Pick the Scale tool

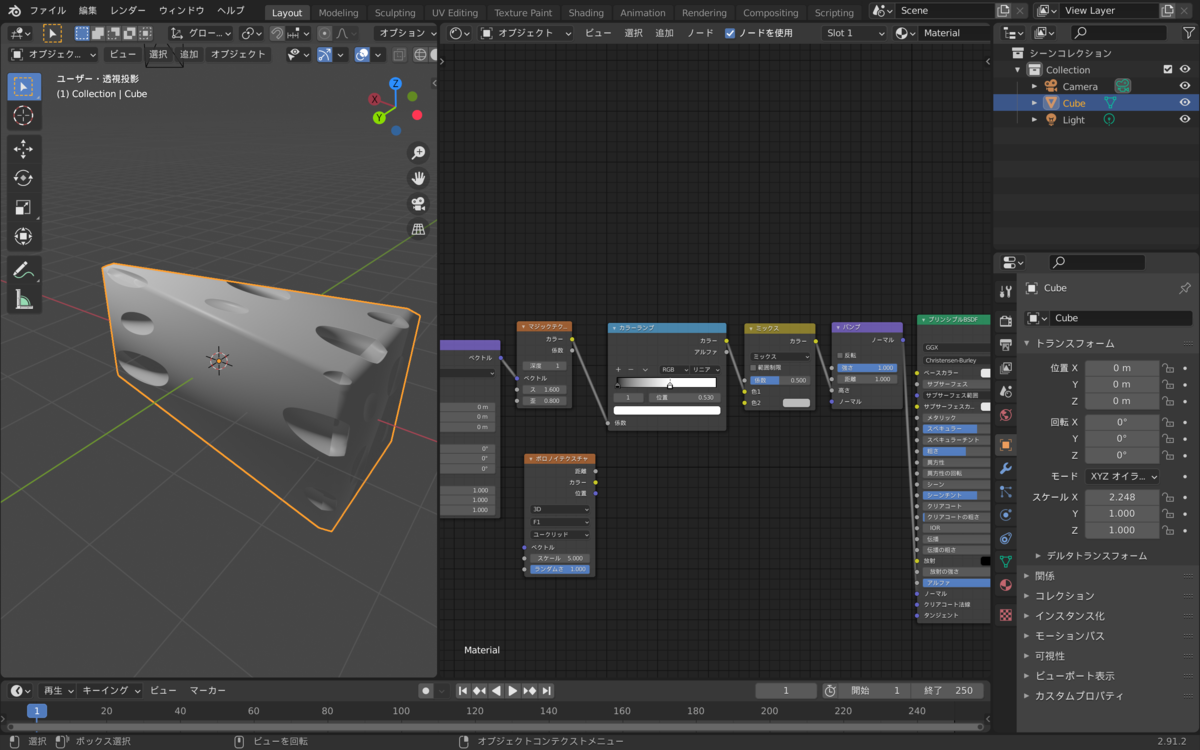tap(24, 208)
